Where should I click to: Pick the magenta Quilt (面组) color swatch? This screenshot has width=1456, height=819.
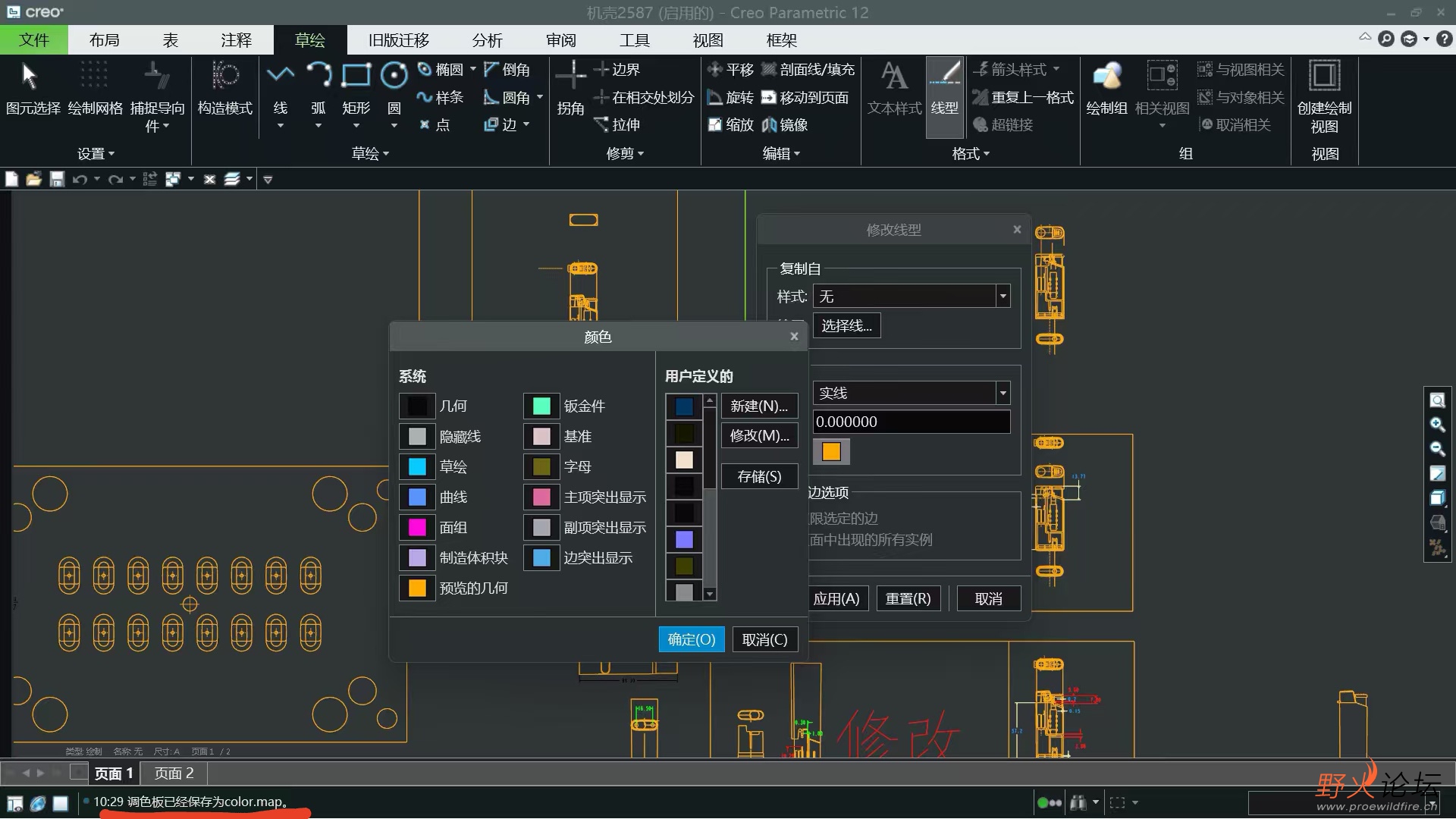(417, 528)
